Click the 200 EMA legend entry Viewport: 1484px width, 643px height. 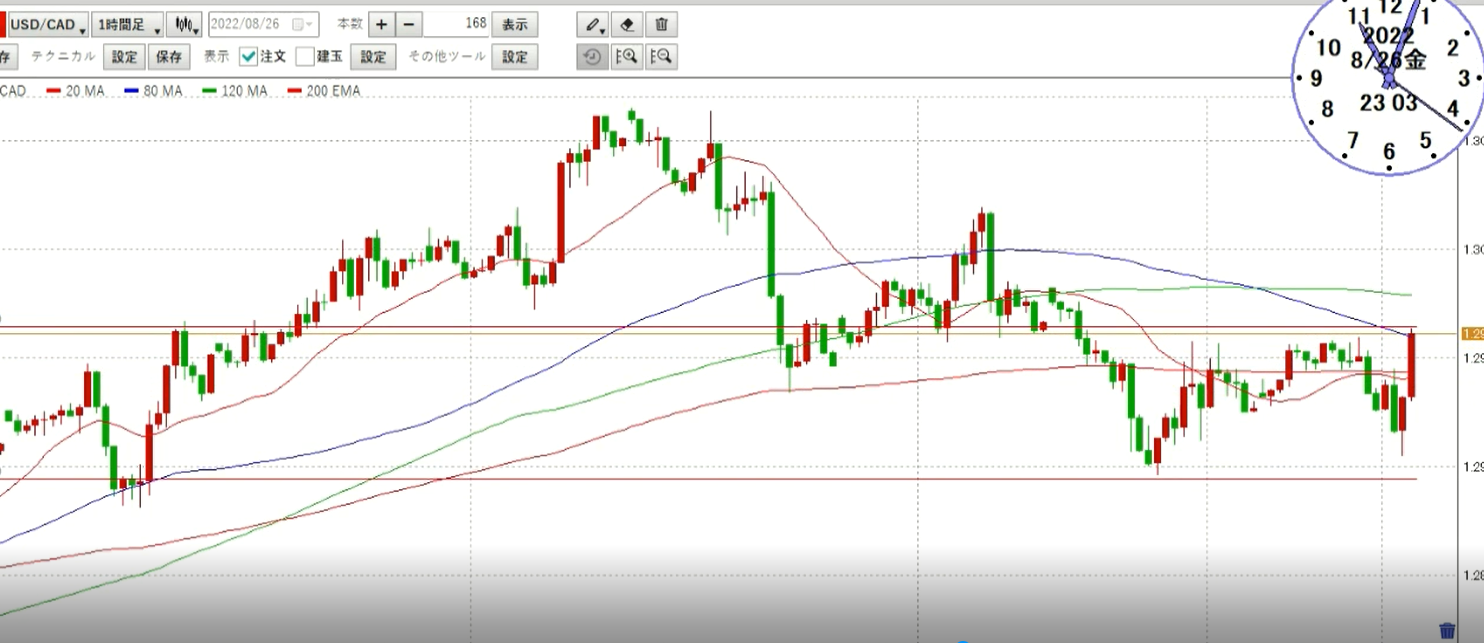point(324,91)
